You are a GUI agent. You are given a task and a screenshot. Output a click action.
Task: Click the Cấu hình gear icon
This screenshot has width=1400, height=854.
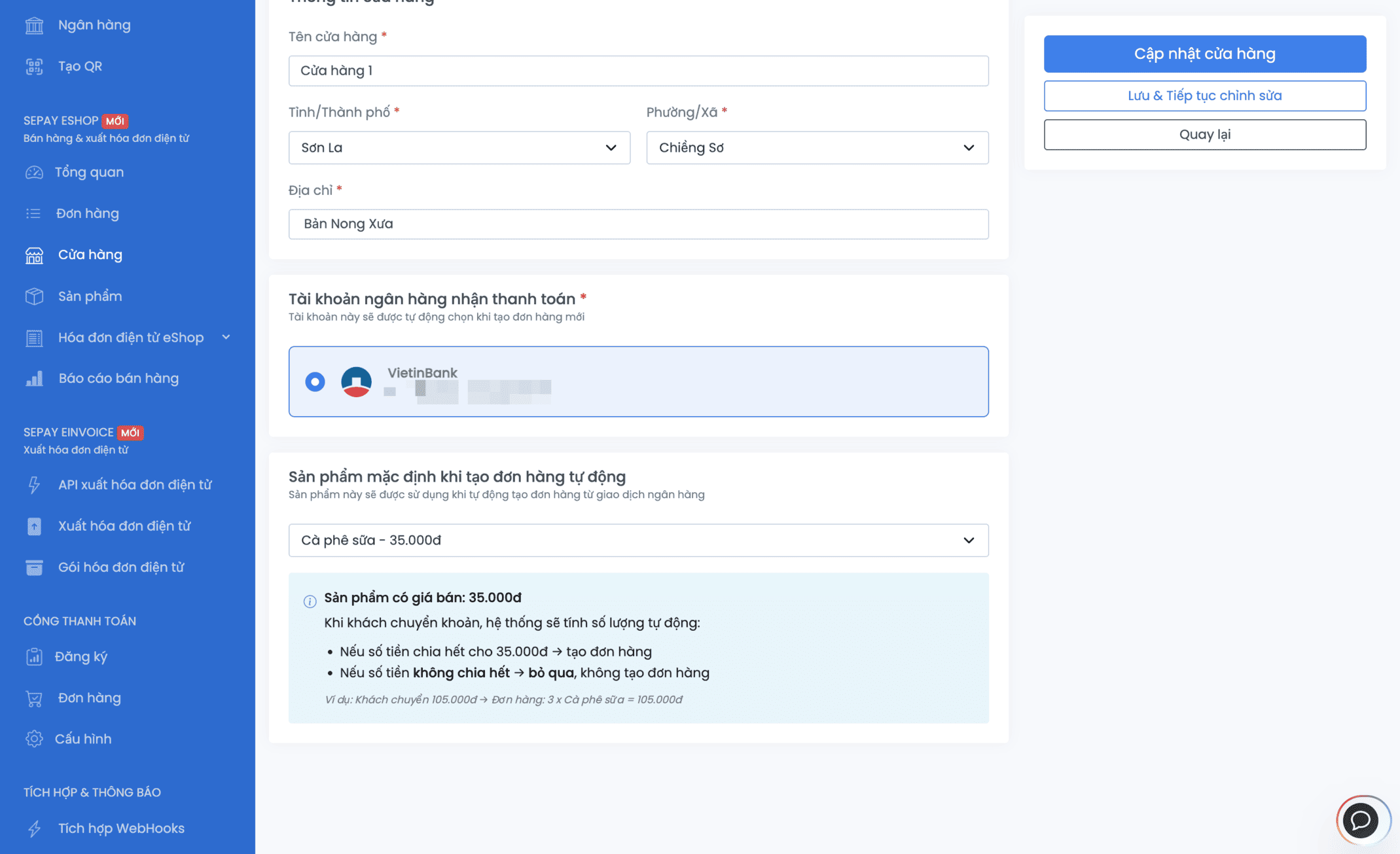coord(34,739)
